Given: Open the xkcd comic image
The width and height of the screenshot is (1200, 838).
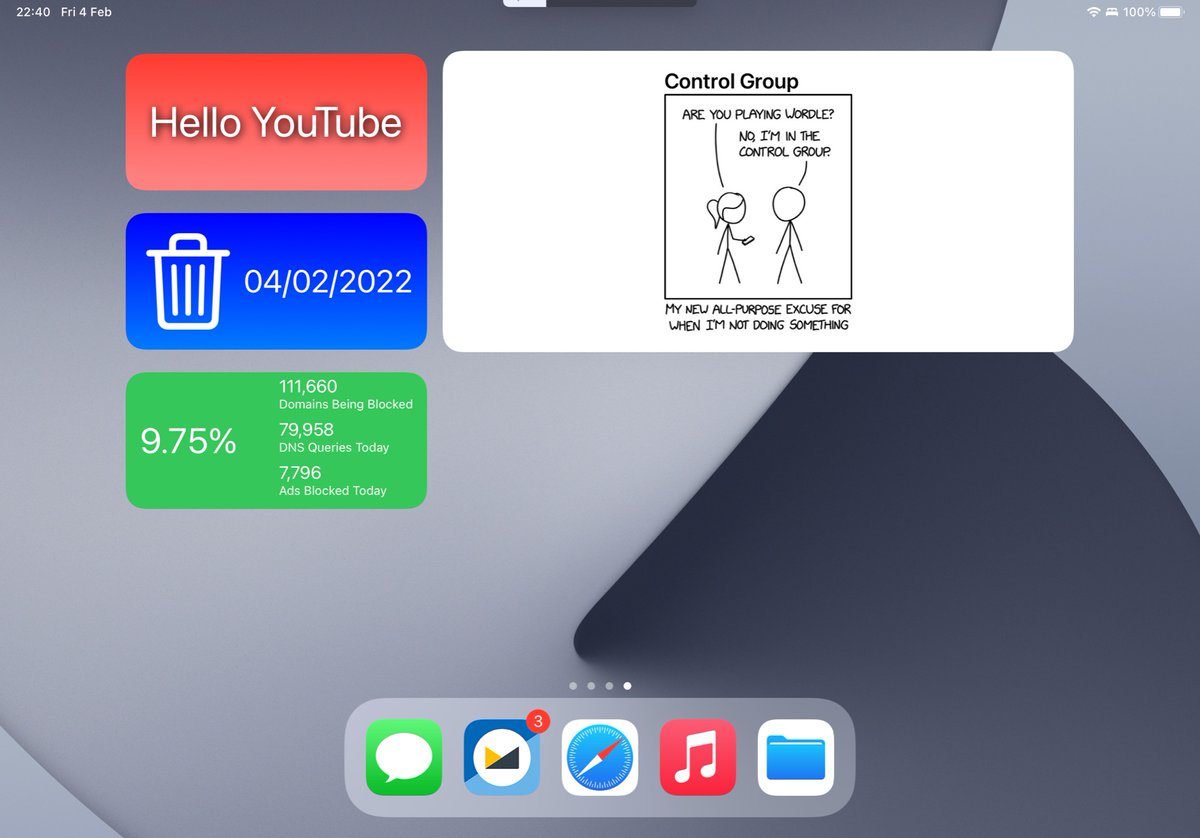Looking at the screenshot, I should coord(758,195).
